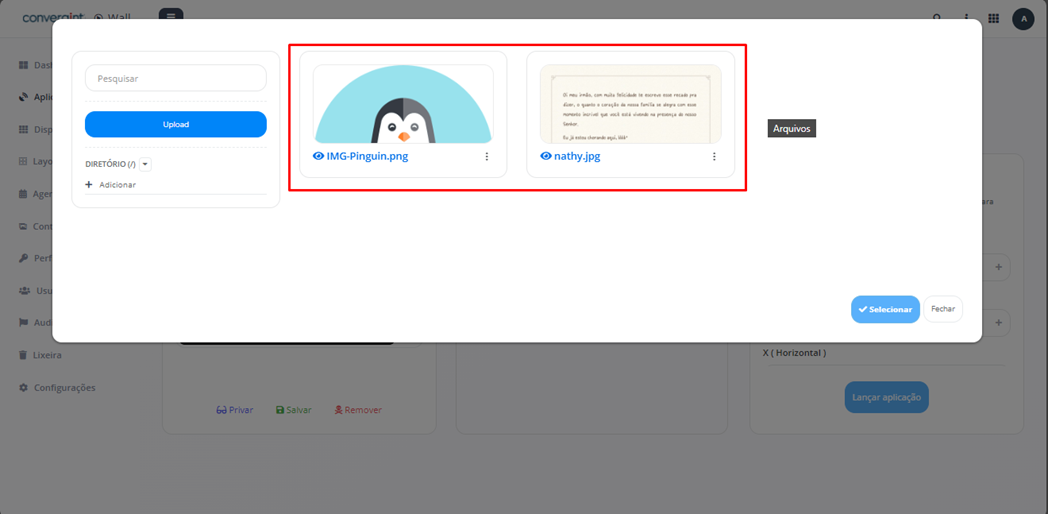
Task: Click the blue Upload button
Action: (176, 124)
